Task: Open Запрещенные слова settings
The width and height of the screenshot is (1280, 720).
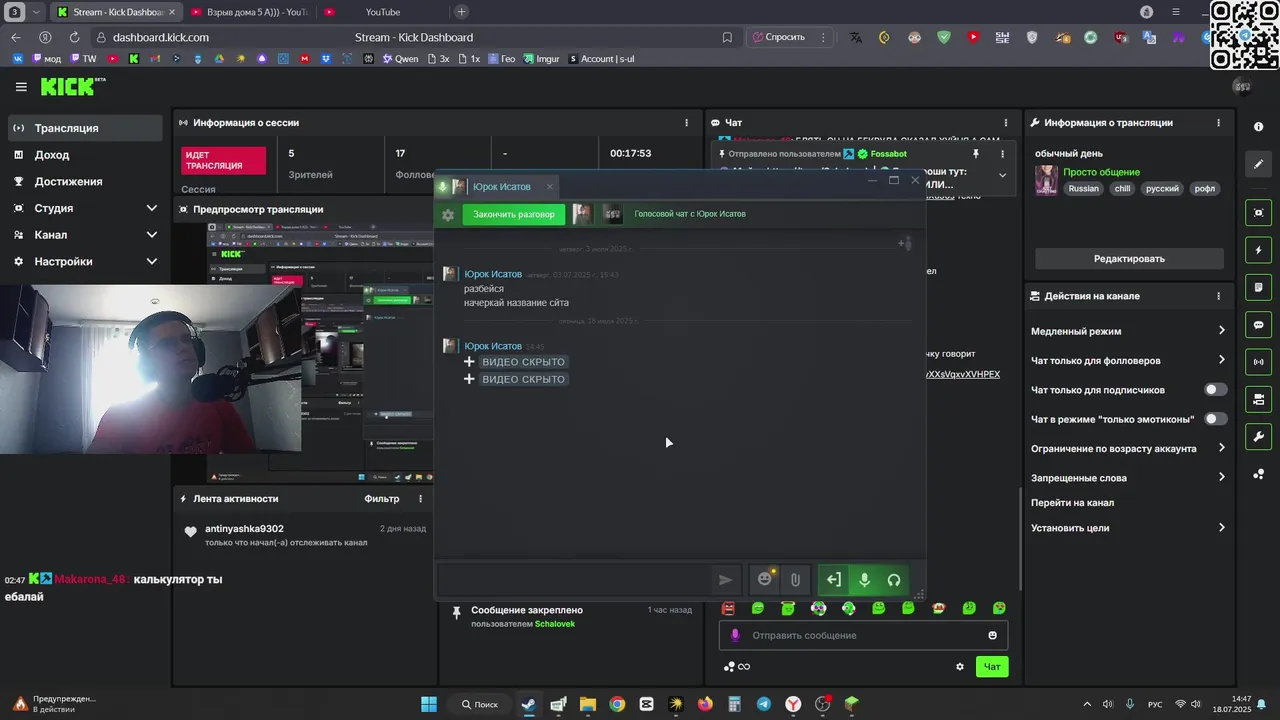Action: 1128,478
